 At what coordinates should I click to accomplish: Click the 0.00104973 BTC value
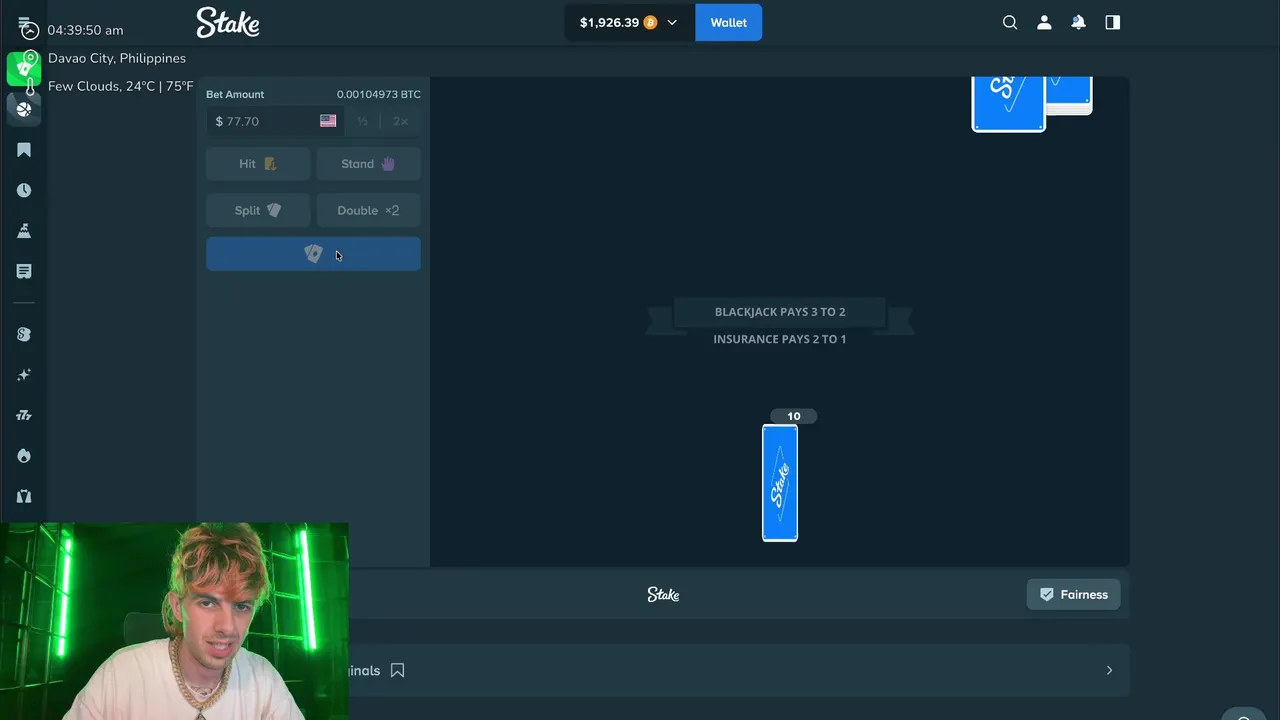pos(378,94)
